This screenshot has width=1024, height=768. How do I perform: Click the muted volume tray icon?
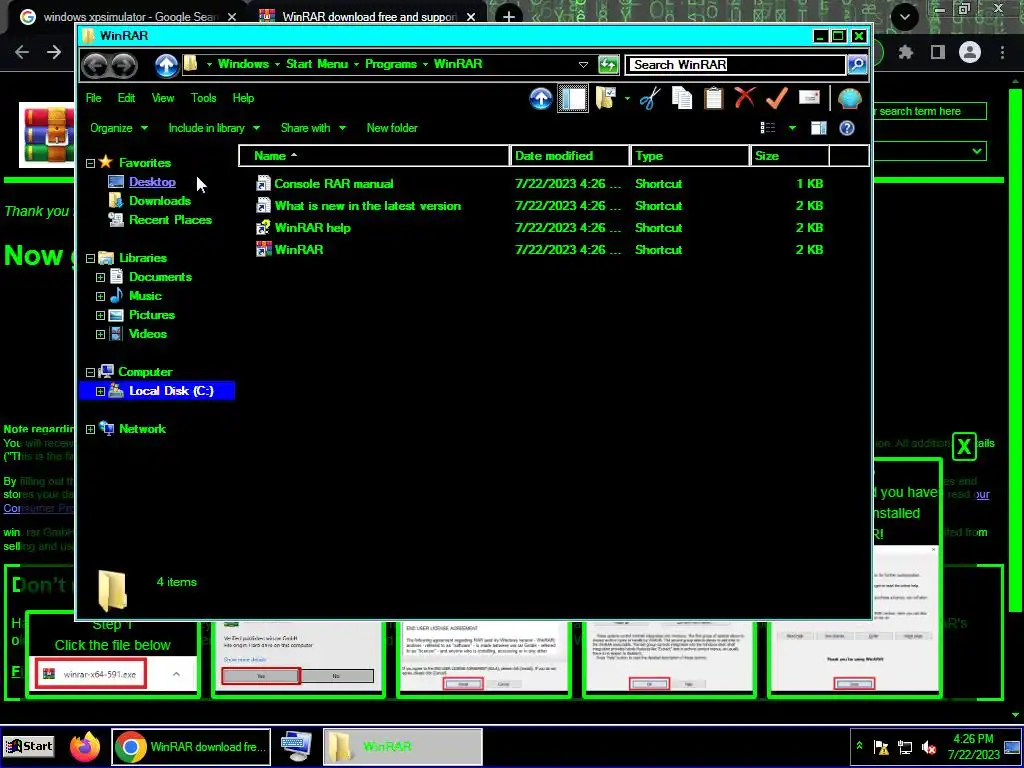928,747
